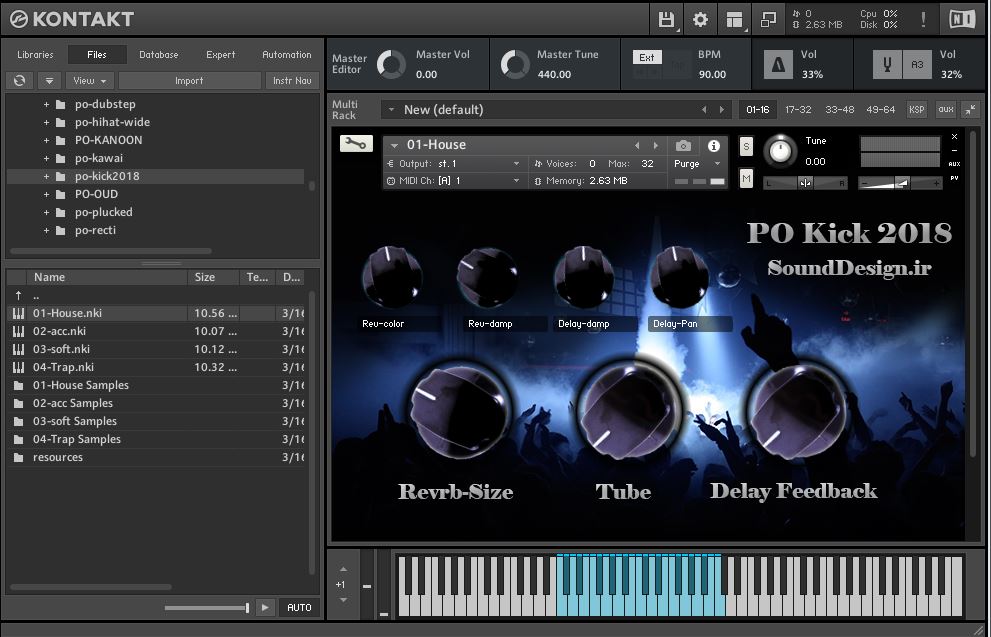Go to previous multi rack preset

point(704,109)
